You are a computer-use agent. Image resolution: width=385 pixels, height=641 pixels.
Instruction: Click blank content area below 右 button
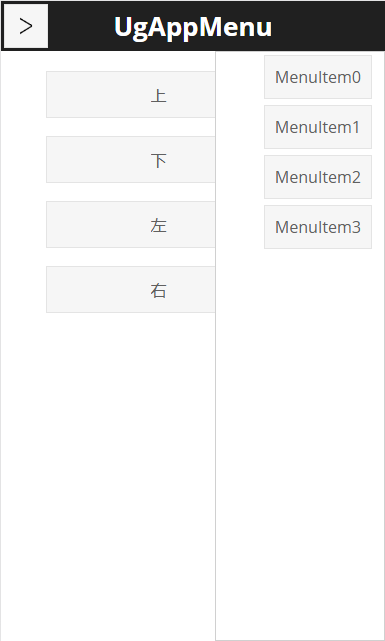tap(108, 470)
